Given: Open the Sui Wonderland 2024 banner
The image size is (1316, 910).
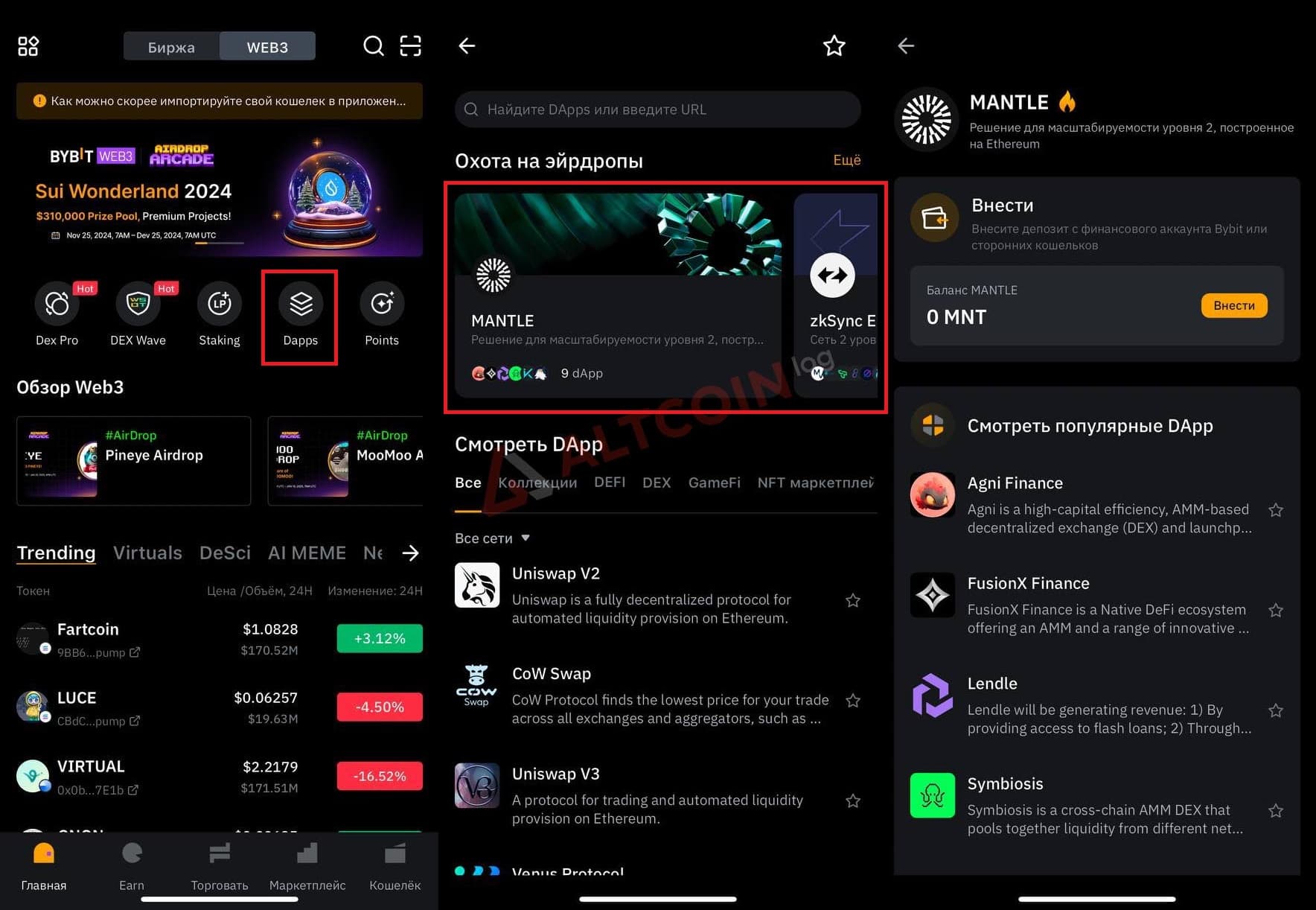Looking at the screenshot, I should [x=220, y=196].
